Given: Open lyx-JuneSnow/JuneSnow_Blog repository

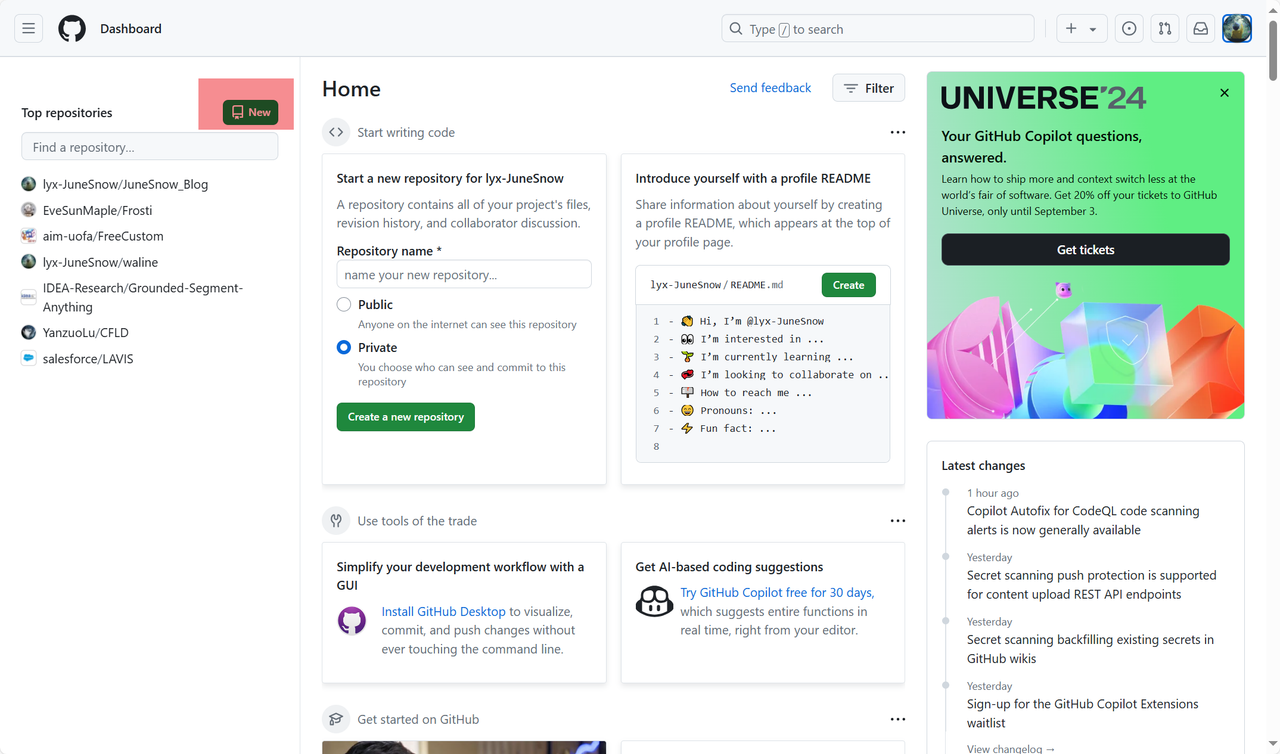Looking at the screenshot, I should (126, 184).
